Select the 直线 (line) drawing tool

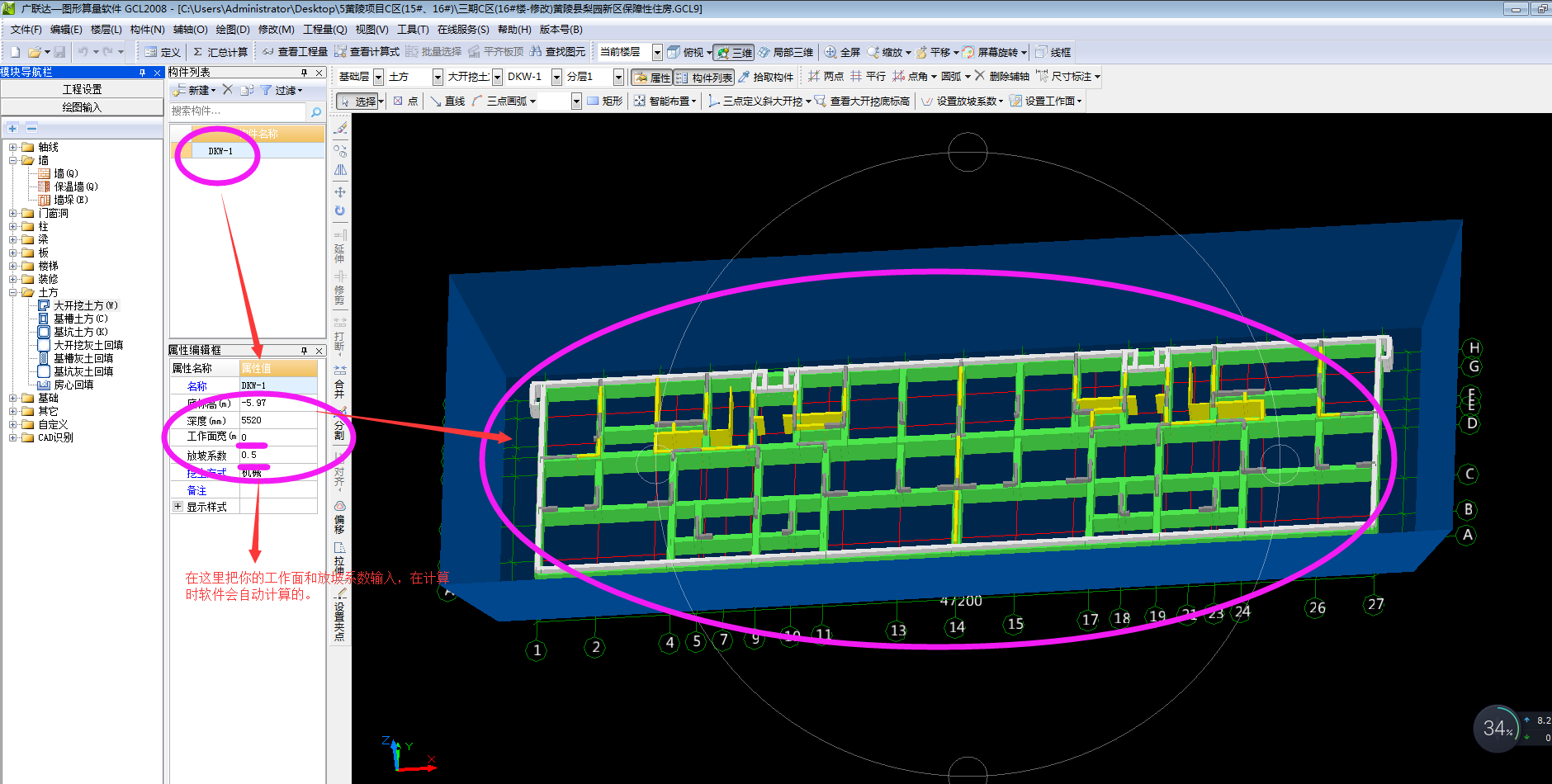point(447,102)
